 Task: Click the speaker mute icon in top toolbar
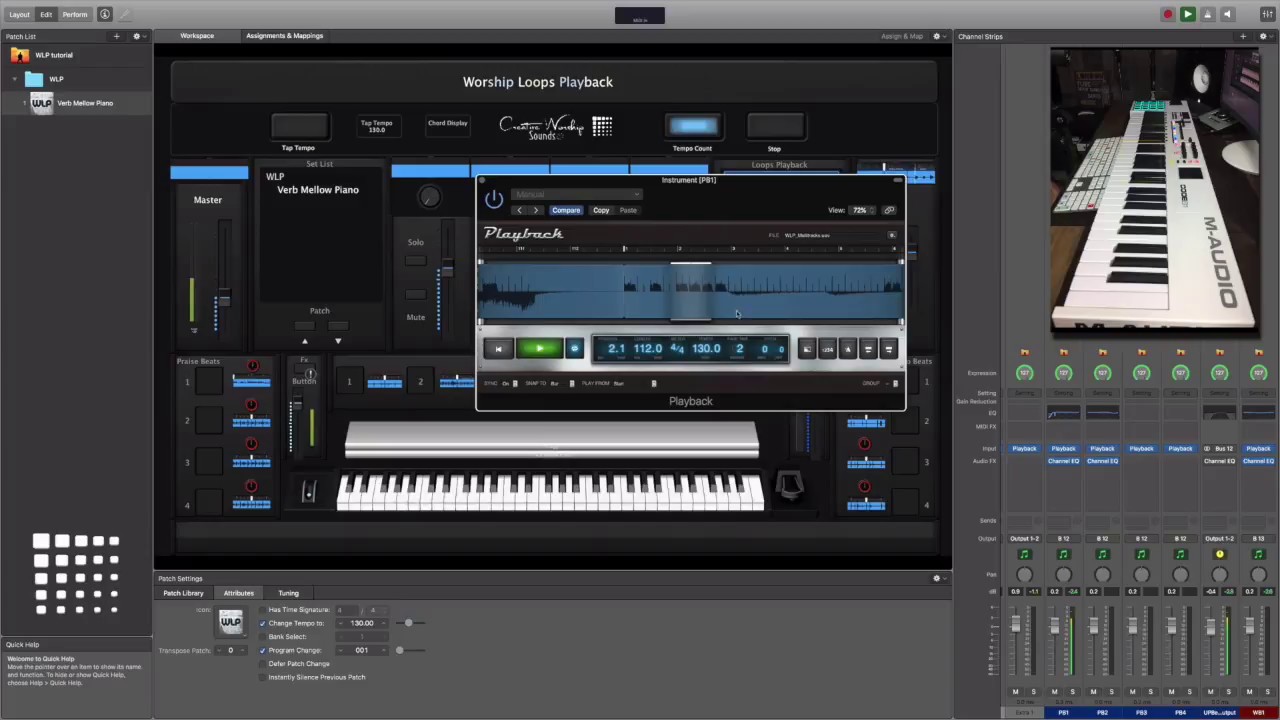pos(1227,14)
